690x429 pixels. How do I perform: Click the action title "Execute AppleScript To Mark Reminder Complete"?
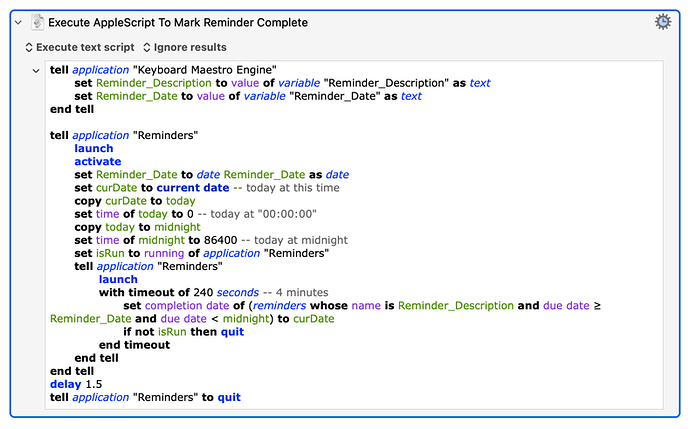[x=177, y=22]
